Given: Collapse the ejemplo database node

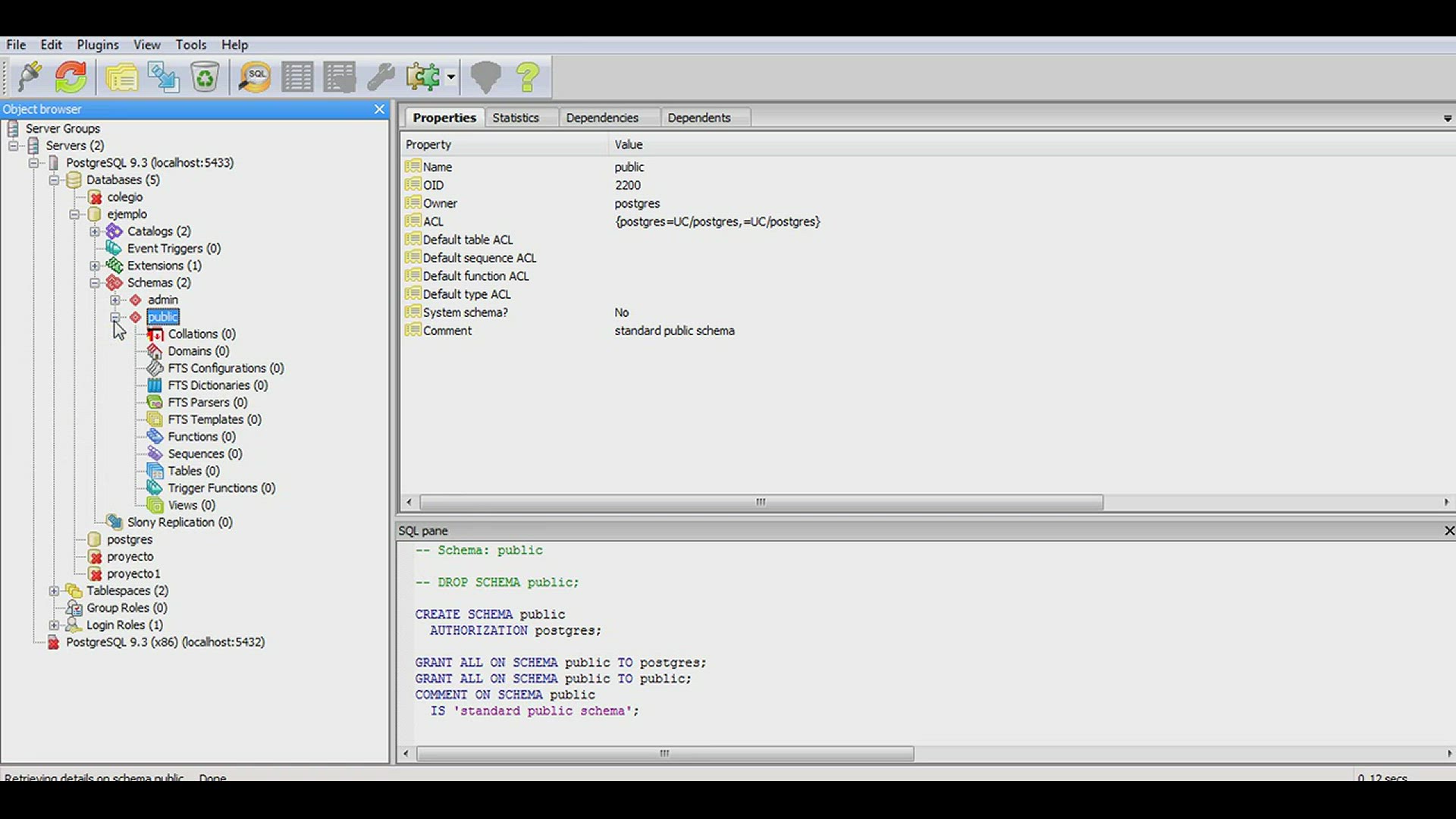Looking at the screenshot, I should 74,214.
